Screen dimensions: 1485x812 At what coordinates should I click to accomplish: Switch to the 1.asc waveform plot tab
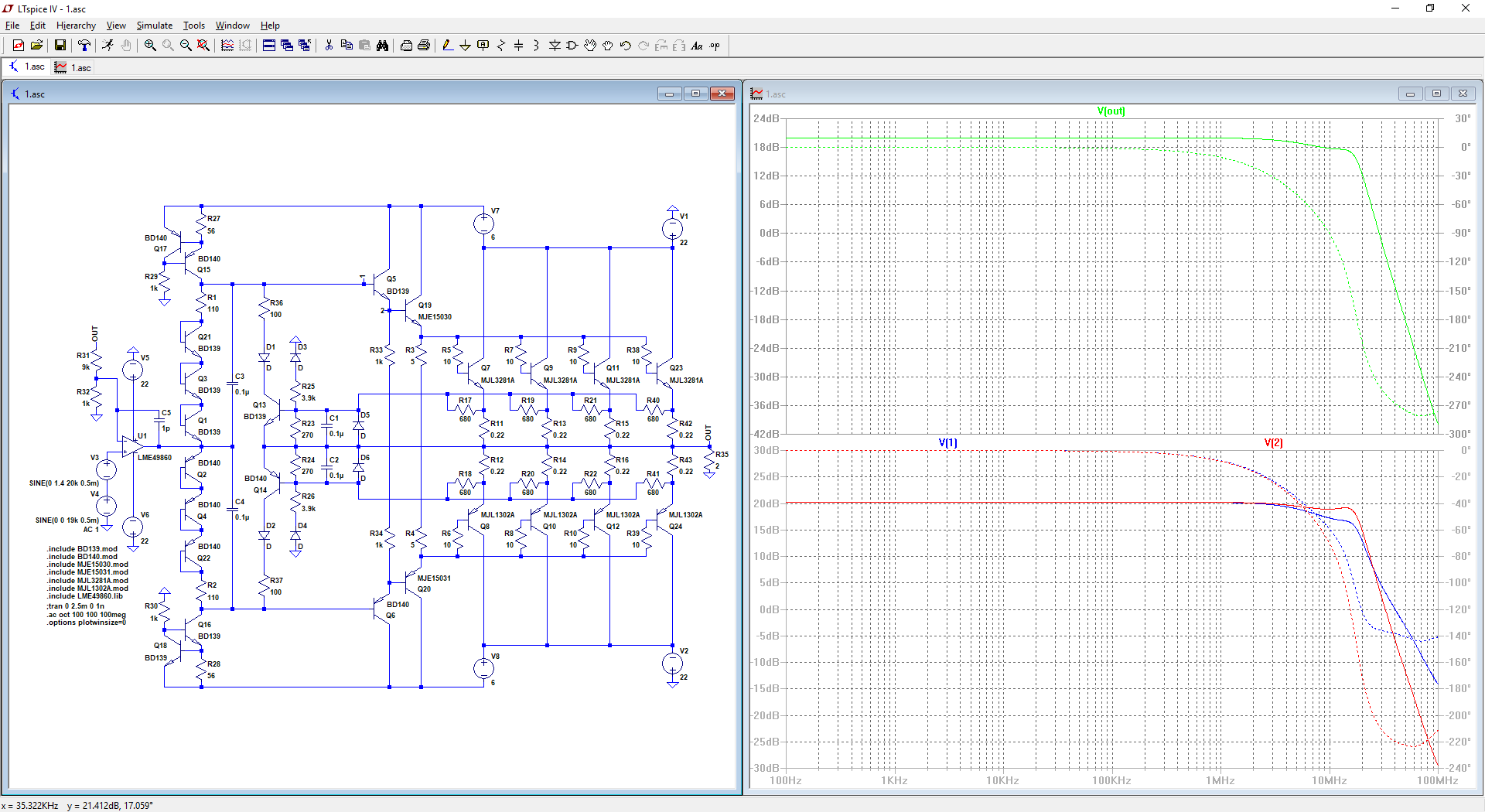(73, 67)
